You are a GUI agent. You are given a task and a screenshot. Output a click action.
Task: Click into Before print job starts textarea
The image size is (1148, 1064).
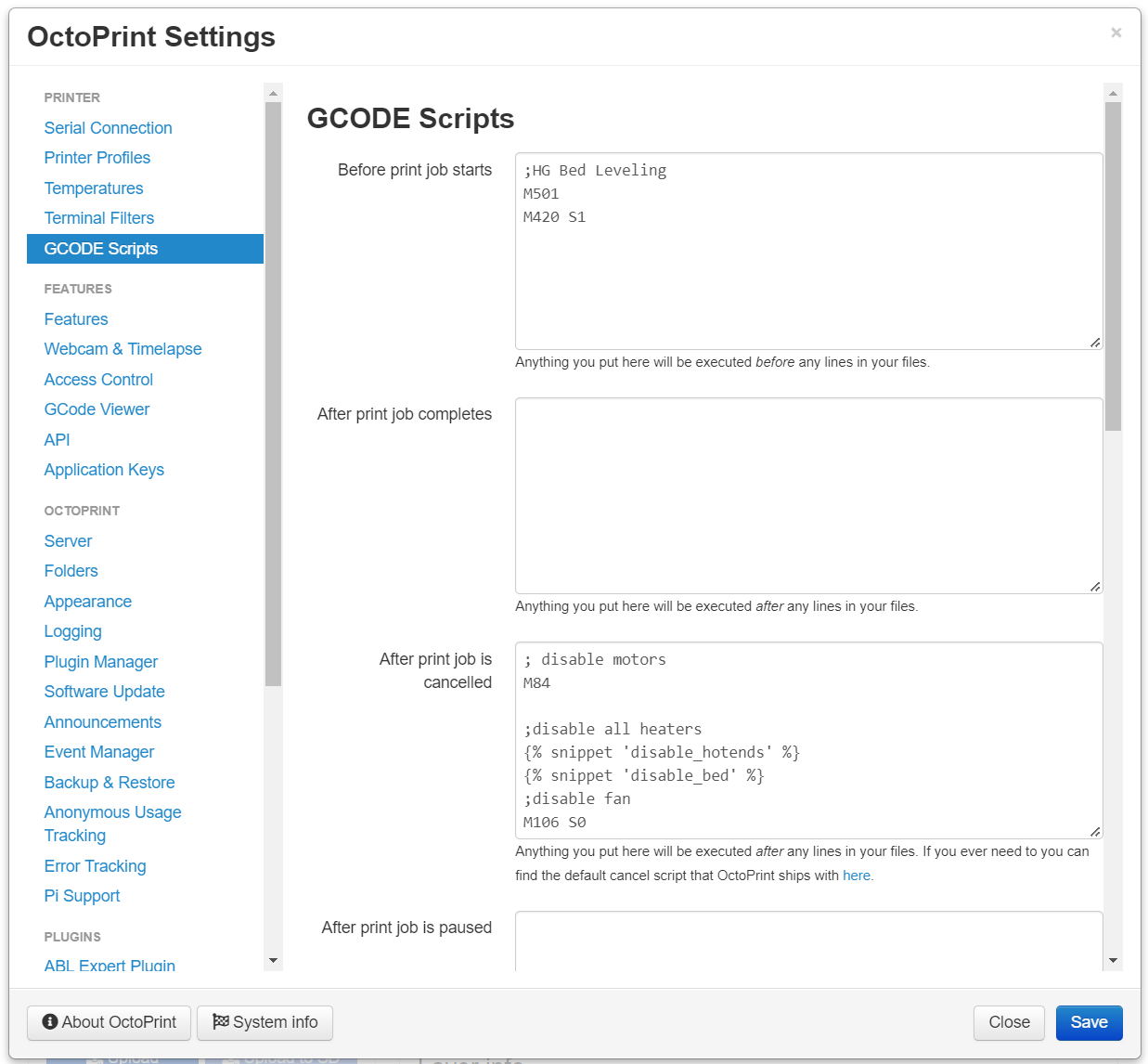click(808, 251)
